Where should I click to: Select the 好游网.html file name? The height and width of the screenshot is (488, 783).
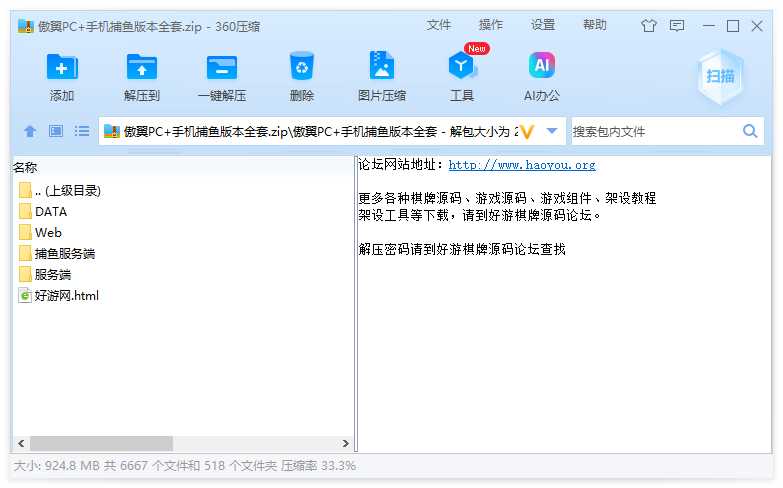click(67, 296)
